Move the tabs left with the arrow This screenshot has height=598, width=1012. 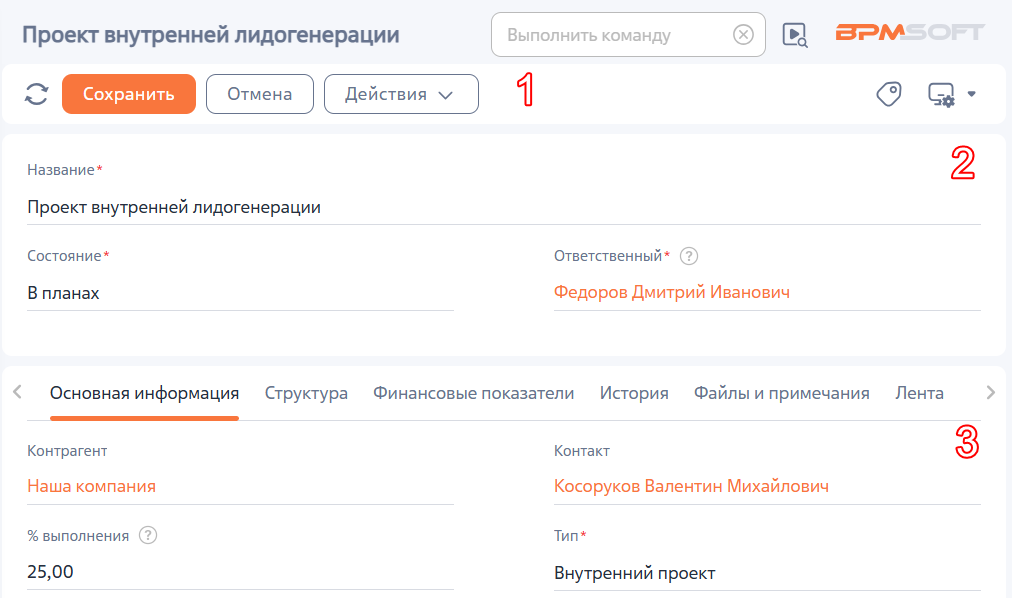pos(17,392)
